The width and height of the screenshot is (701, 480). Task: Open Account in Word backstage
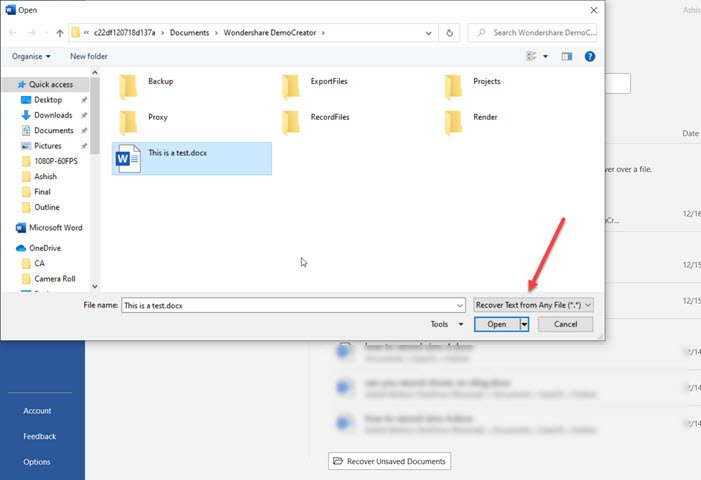37,411
